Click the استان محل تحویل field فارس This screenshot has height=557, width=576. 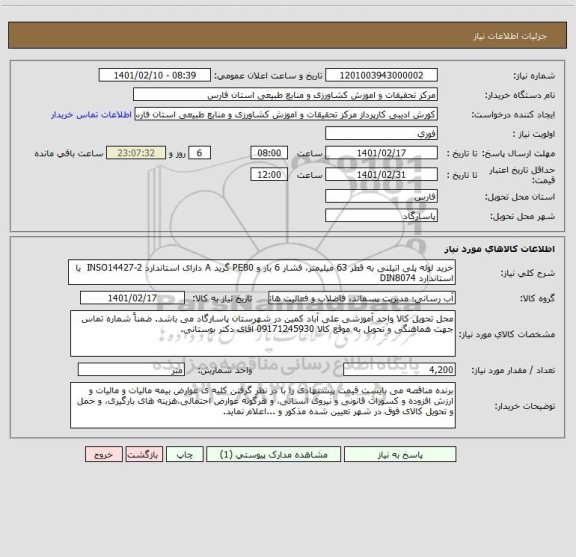pyautogui.click(x=381, y=196)
